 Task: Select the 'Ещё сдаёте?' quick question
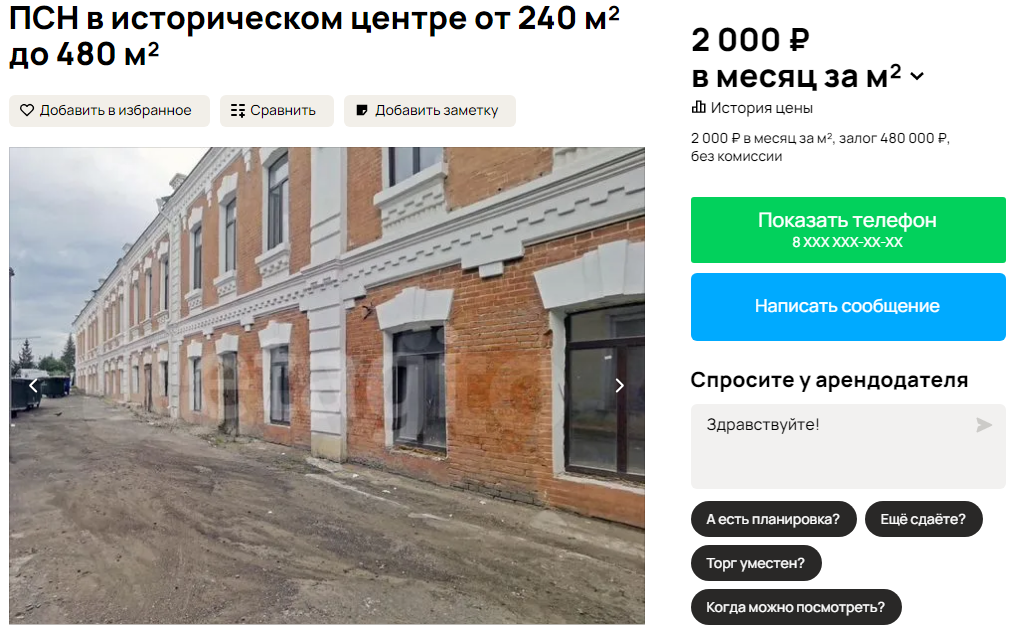click(923, 519)
